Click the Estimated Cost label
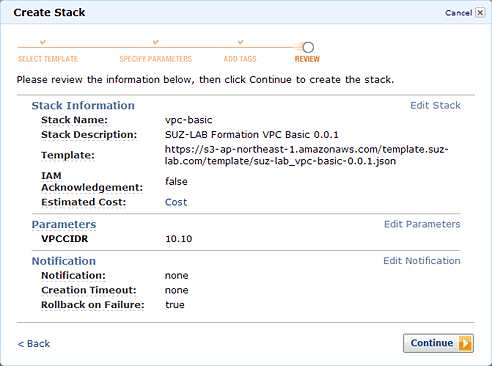Image resolution: width=492 pixels, height=366 pixels. [x=83, y=202]
